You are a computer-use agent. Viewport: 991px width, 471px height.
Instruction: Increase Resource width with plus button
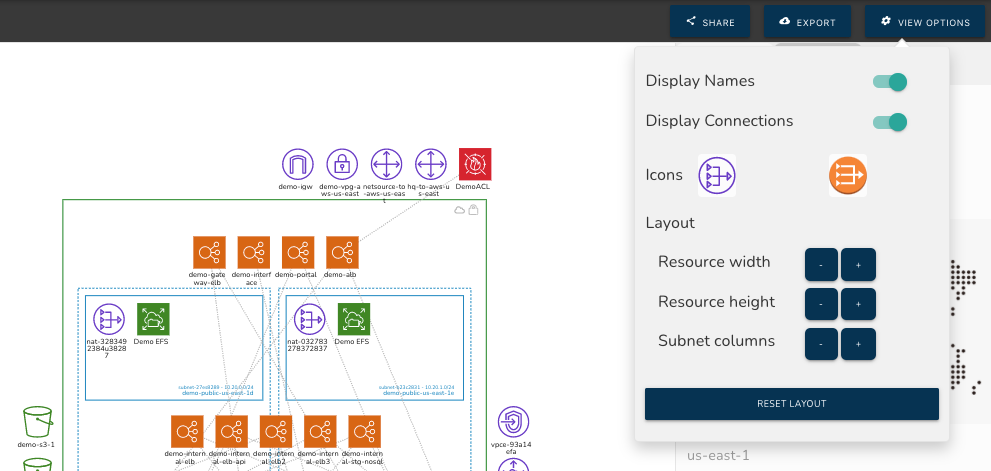pos(858,264)
